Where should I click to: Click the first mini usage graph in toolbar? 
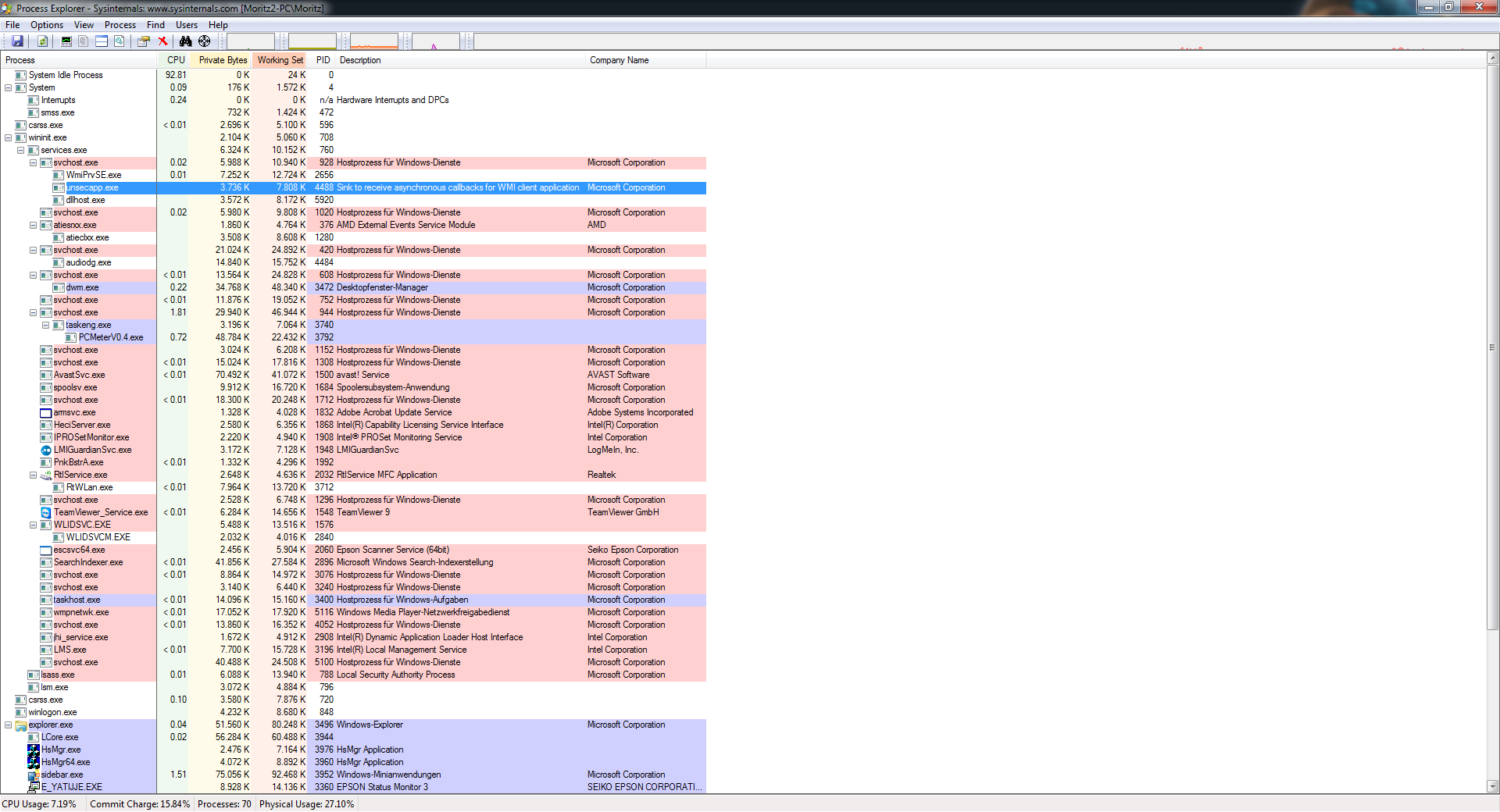[x=251, y=41]
